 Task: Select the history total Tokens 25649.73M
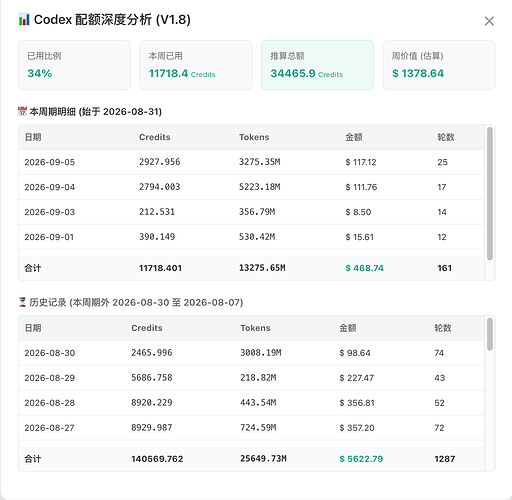[263, 459]
